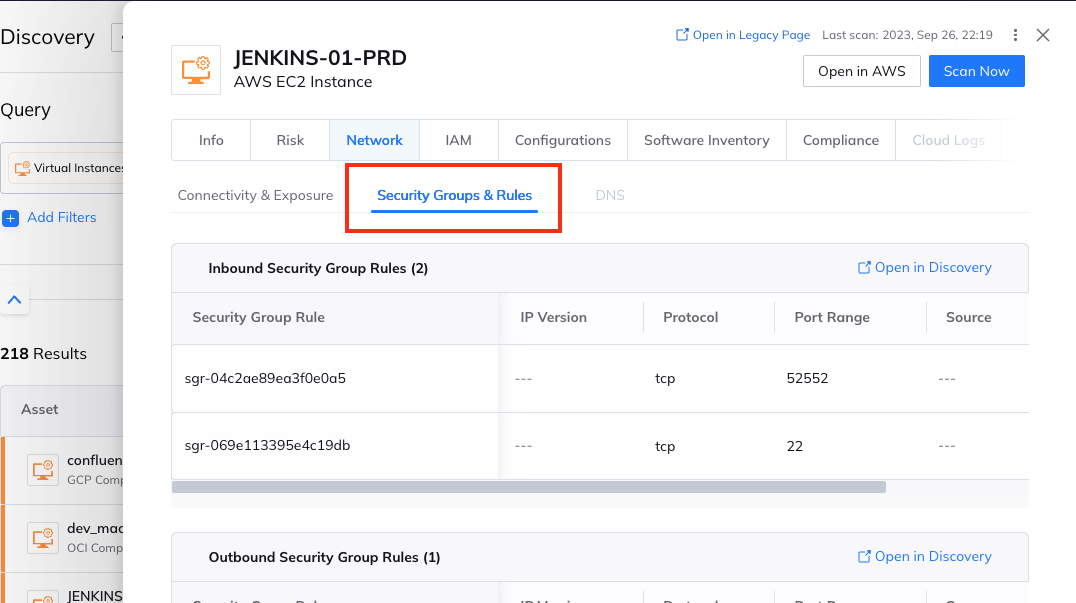Switch to the Risk tab
The image size is (1076, 603).
pyautogui.click(x=290, y=140)
